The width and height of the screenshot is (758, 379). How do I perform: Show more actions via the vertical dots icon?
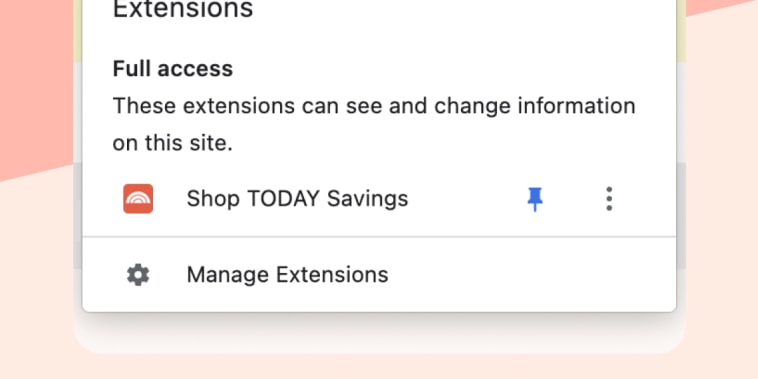609,199
